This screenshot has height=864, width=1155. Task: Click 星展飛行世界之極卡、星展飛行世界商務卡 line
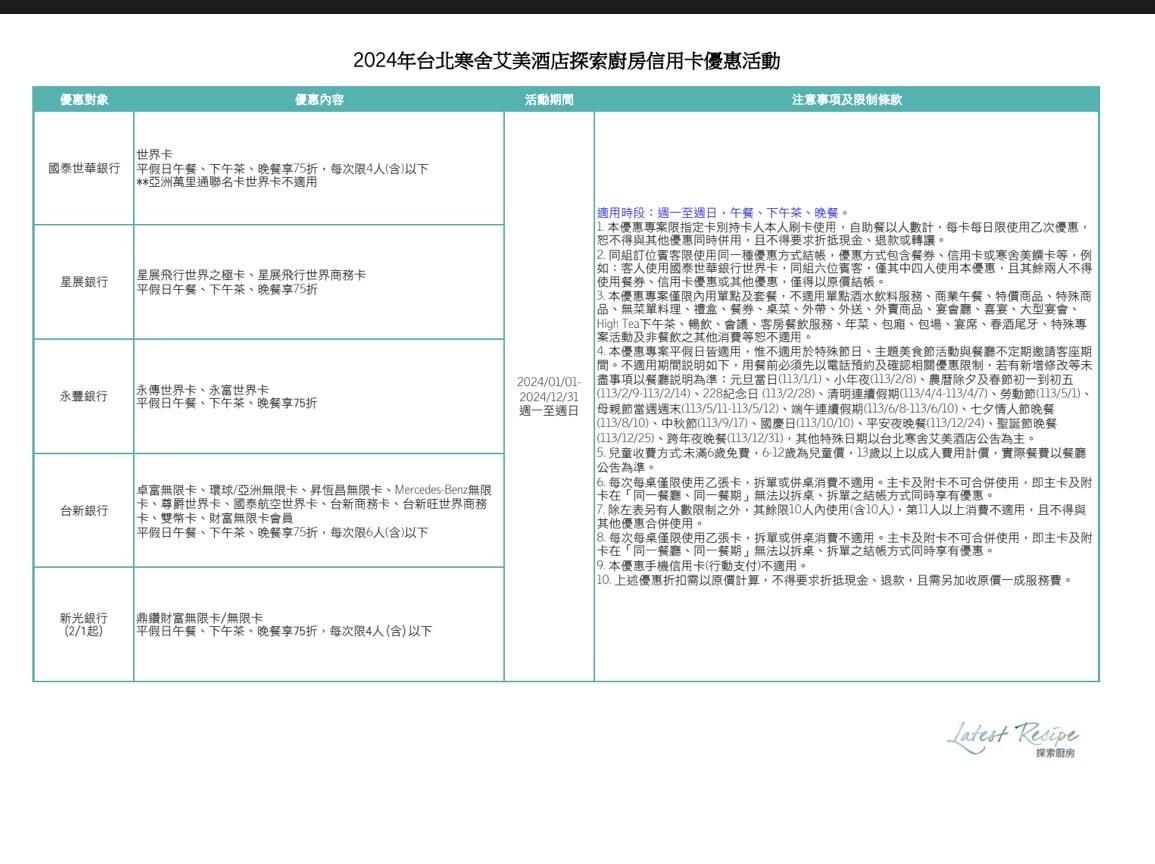[251, 275]
